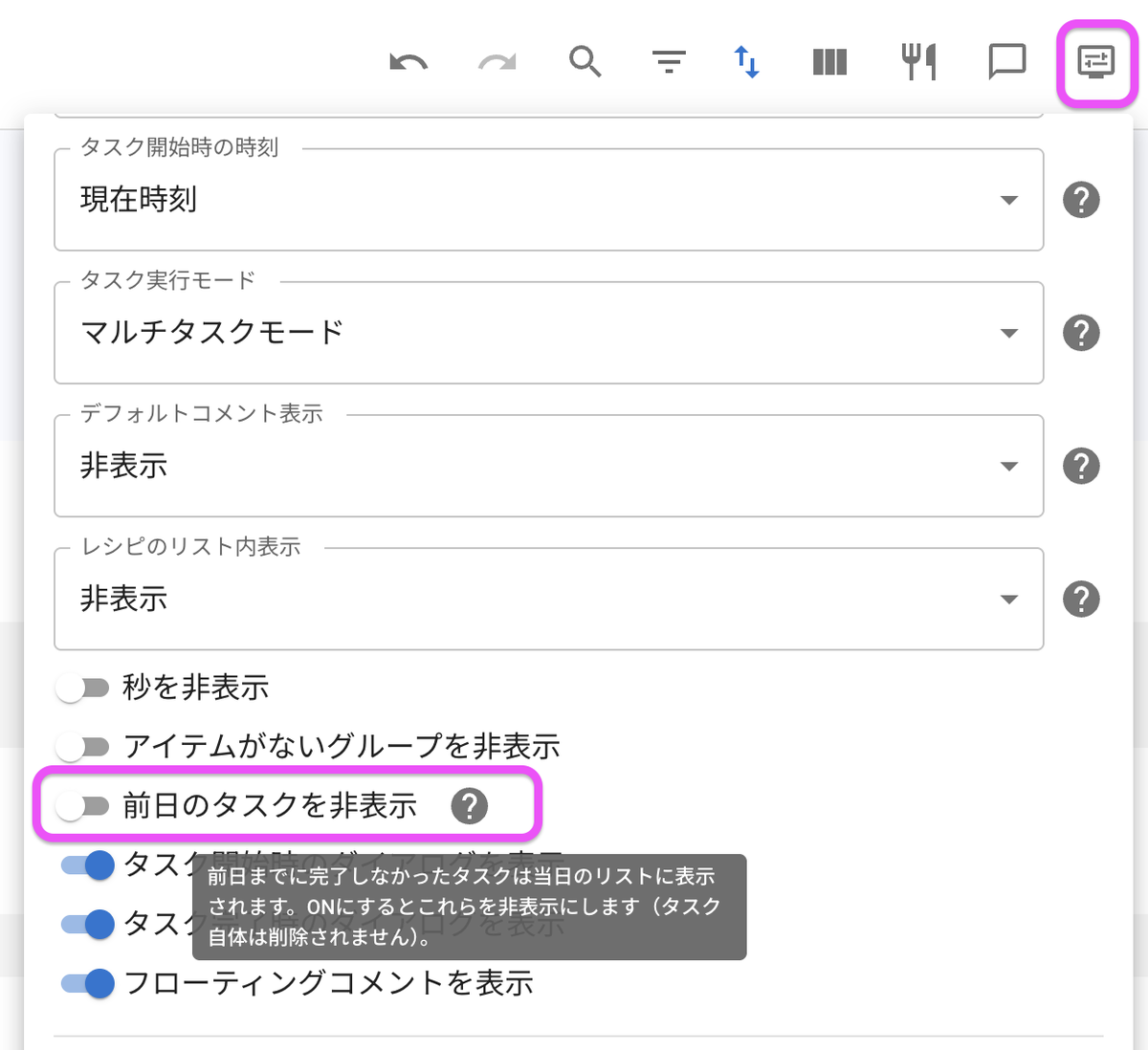The width and height of the screenshot is (1148, 1050).
Task: Open タスク開始時の時刻 dropdown showing 現在時刻
Action: pyautogui.click(x=548, y=200)
